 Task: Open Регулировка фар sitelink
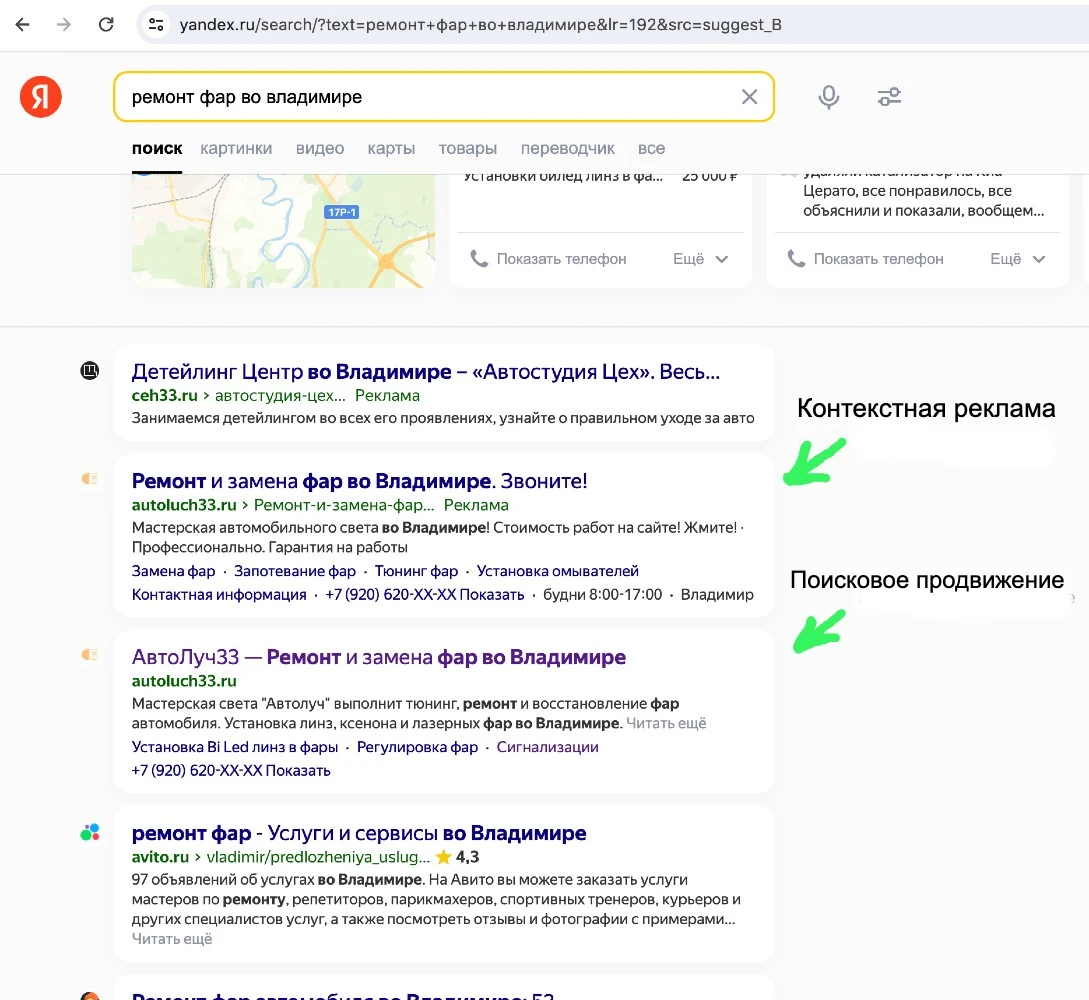[x=417, y=747]
